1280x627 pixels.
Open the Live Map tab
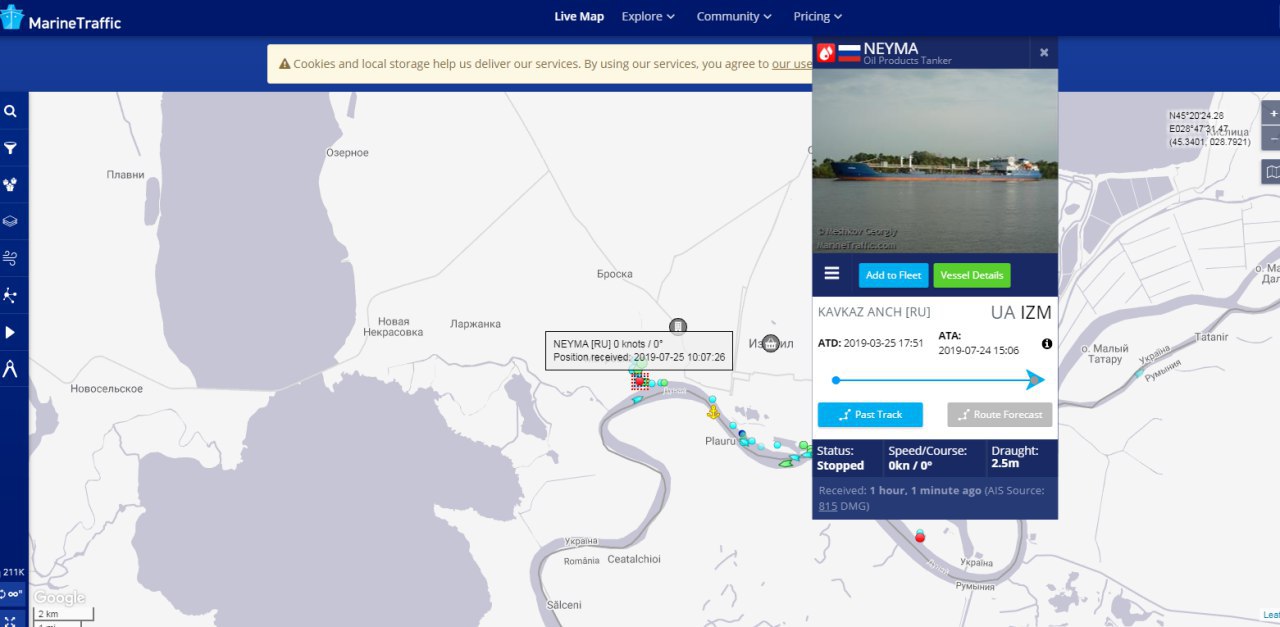[x=579, y=16]
